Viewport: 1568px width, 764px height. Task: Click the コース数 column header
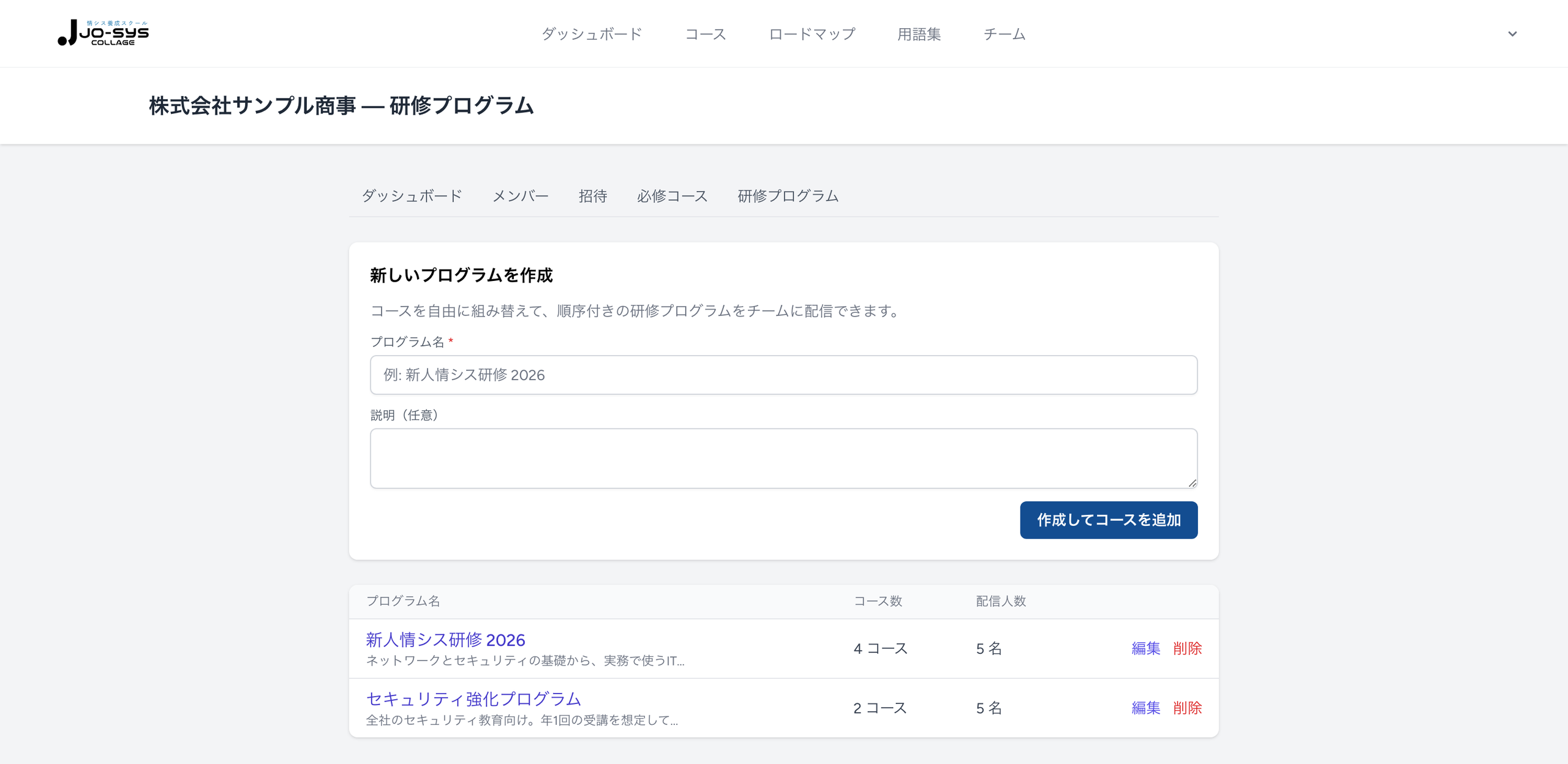point(878,601)
